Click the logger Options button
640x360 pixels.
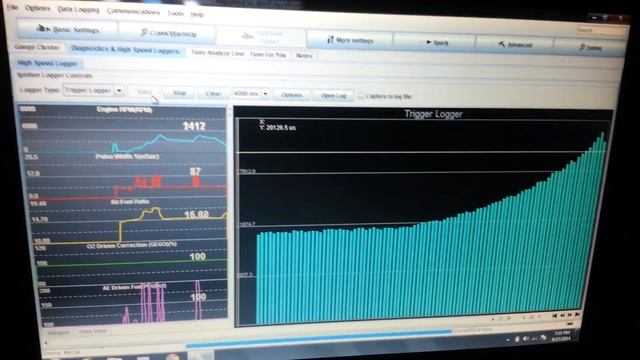tap(291, 95)
